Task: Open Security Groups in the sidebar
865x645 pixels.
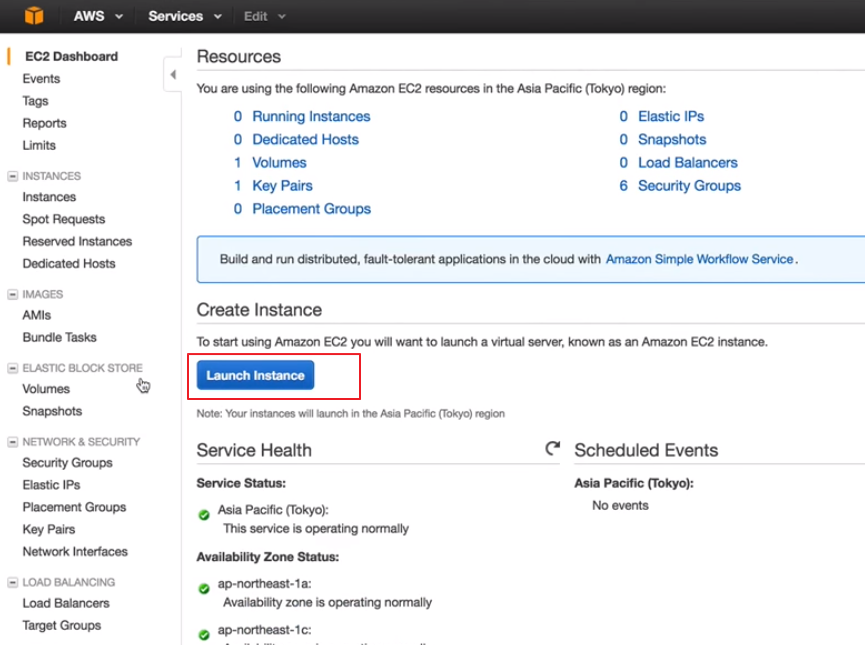Action: tap(67, 463)
